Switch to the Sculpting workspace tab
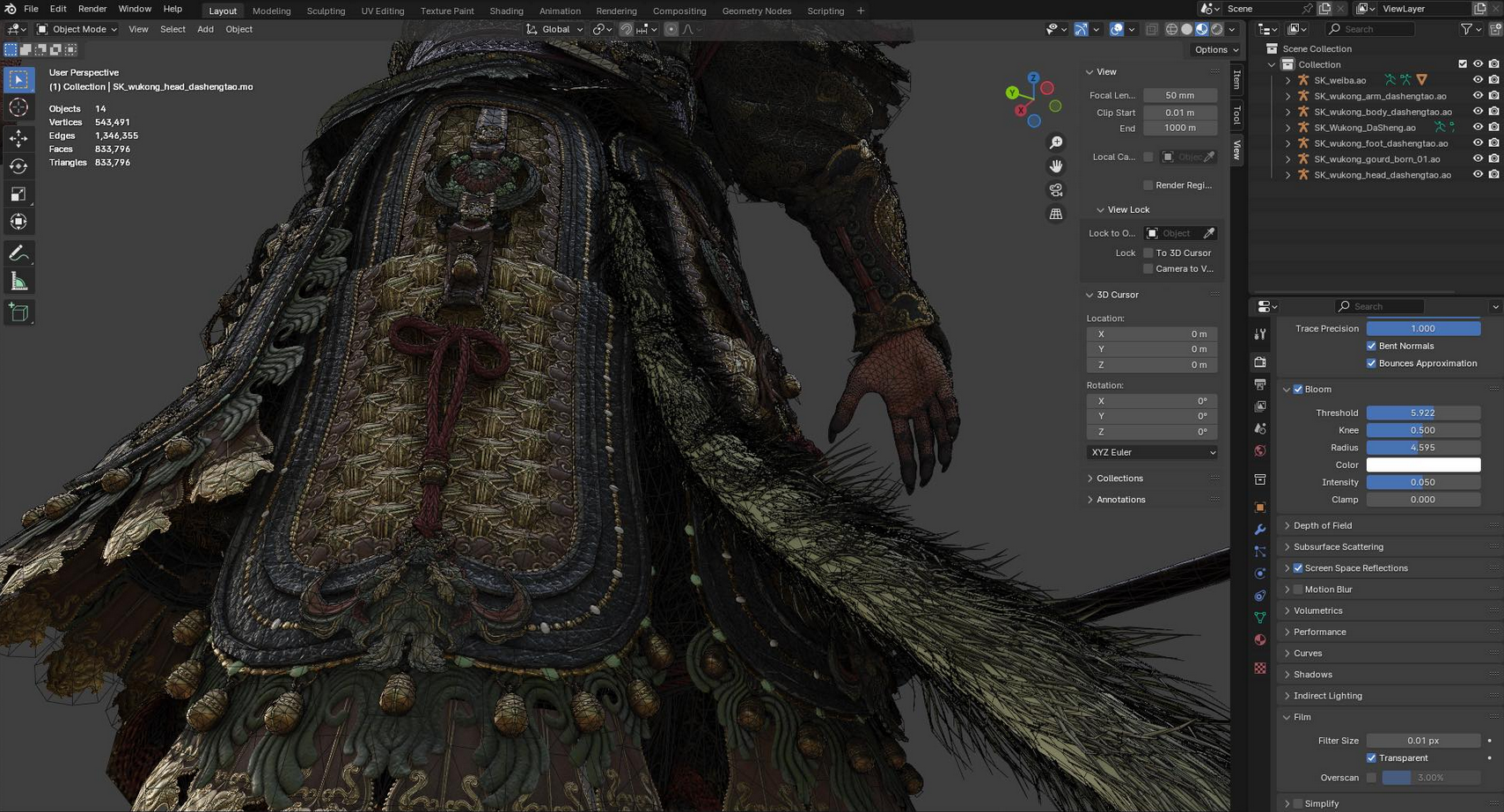This screenshot has height=812, width=1504. (326, 11)
